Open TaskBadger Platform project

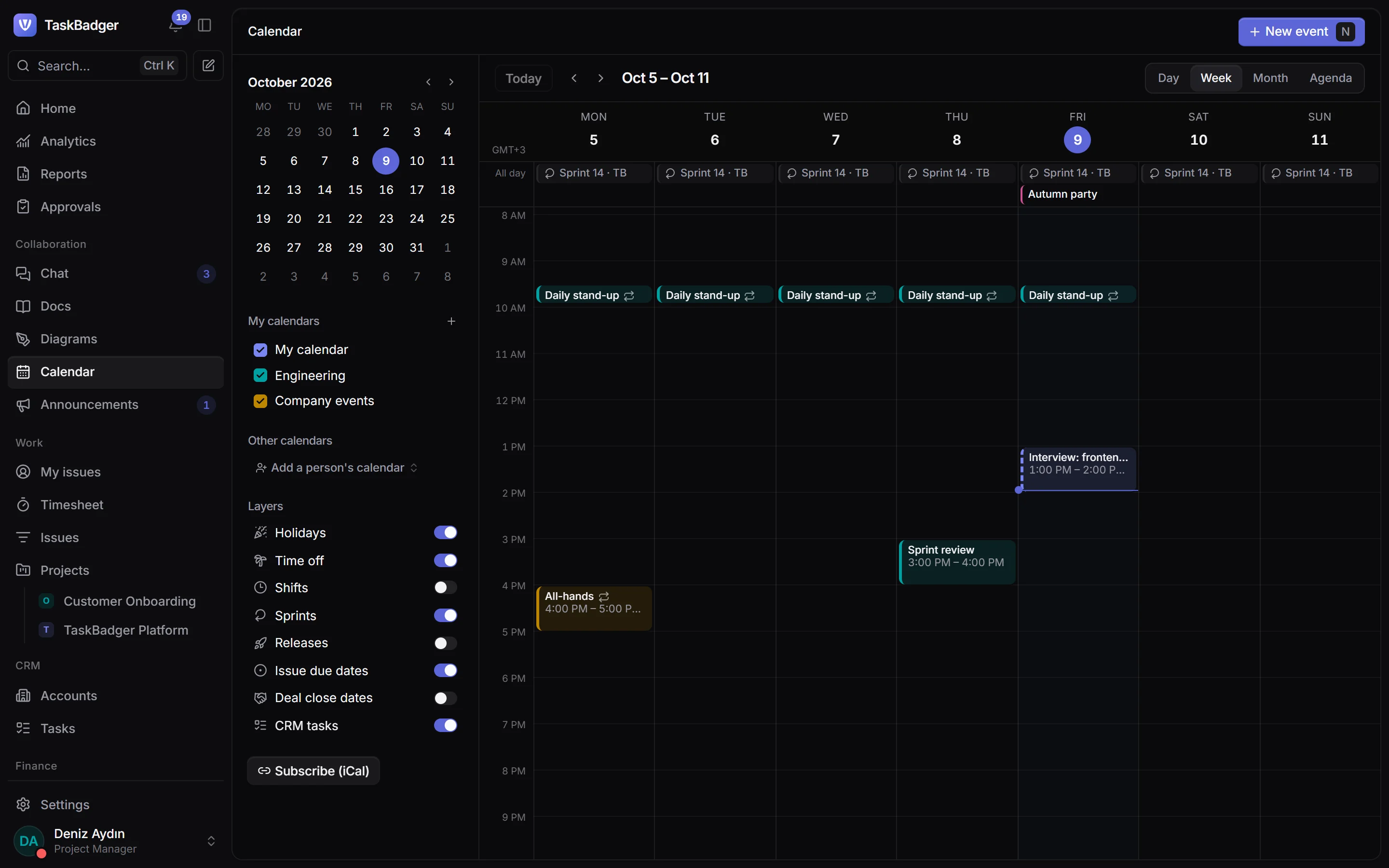coord(126,630)
